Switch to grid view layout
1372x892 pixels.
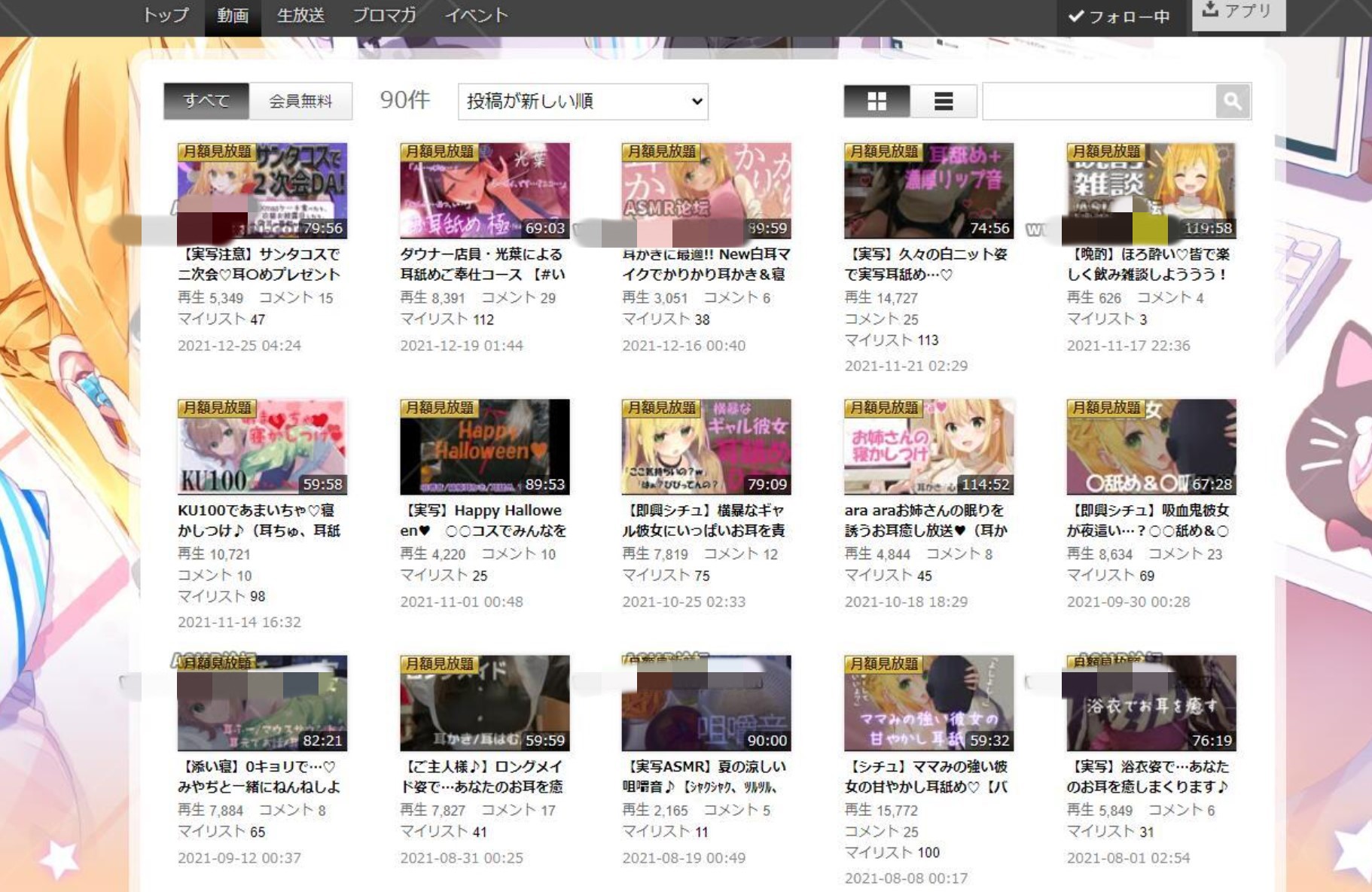876,101
